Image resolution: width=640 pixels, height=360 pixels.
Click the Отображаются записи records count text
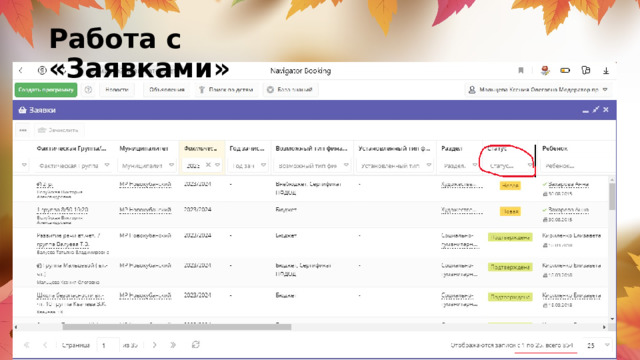pyautogui.click(x=512, y=345)
